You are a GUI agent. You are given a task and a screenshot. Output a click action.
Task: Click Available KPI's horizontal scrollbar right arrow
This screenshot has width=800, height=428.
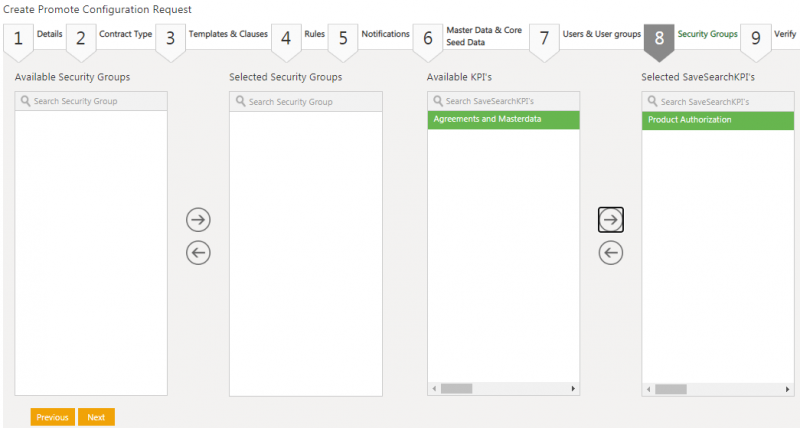pos(573,388)
